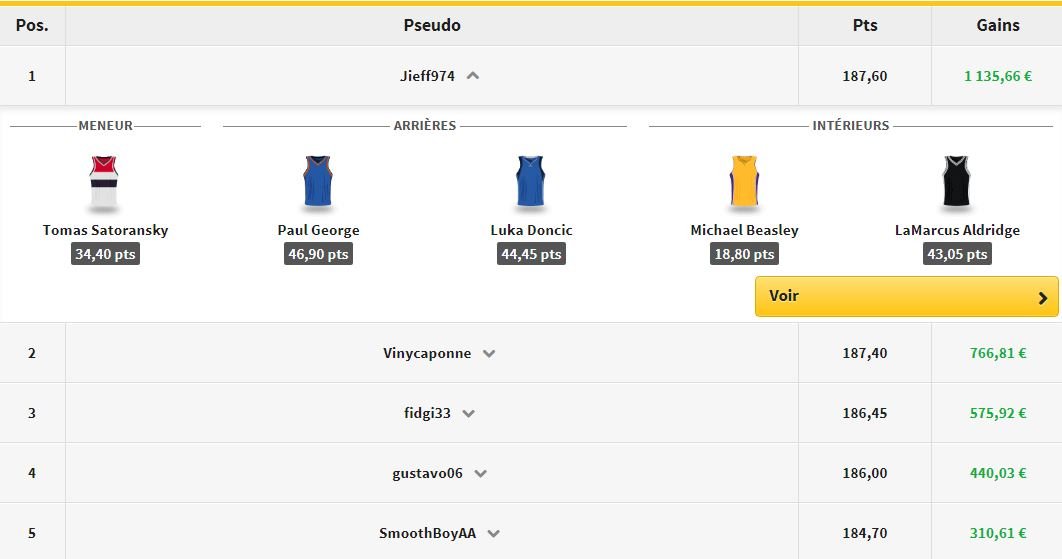Image resolution: width=1062 pixels, height=559 pixels.
Task: Select the Luka Doncic player name
Action: pyautogui.click(x=531, y=230)
